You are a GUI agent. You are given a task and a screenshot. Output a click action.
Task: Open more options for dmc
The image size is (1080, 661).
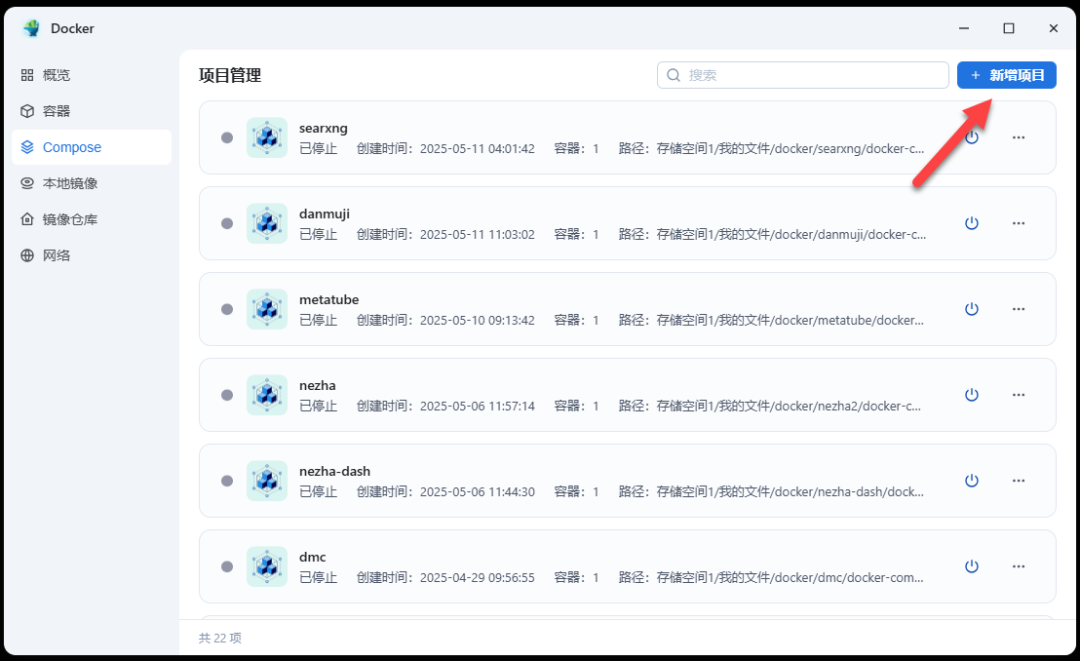coord(1019,567)
